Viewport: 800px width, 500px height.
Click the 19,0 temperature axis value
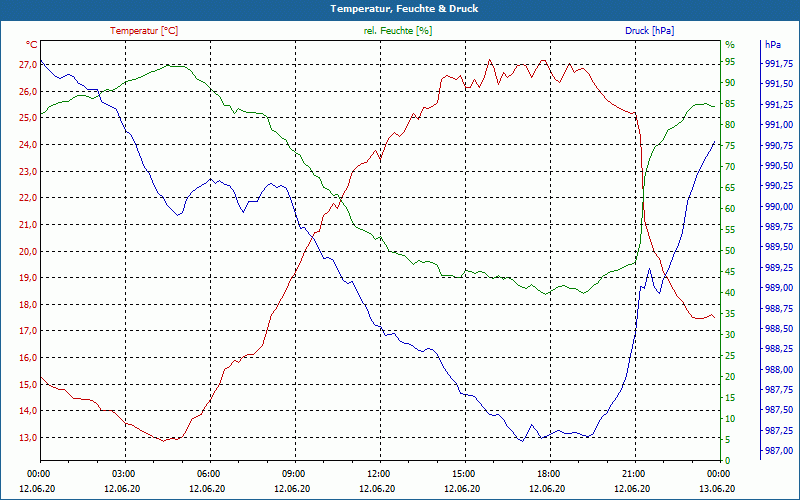point(28,278)
